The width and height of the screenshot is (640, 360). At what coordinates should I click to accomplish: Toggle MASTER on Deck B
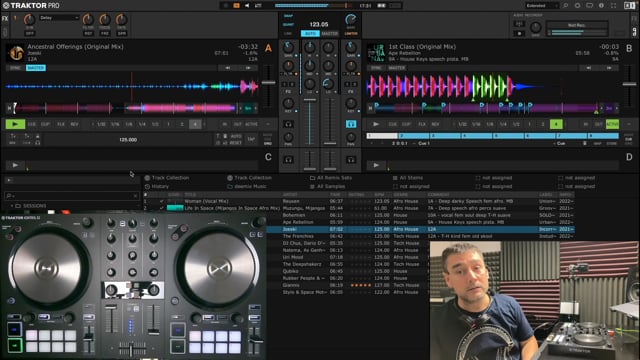397,68
